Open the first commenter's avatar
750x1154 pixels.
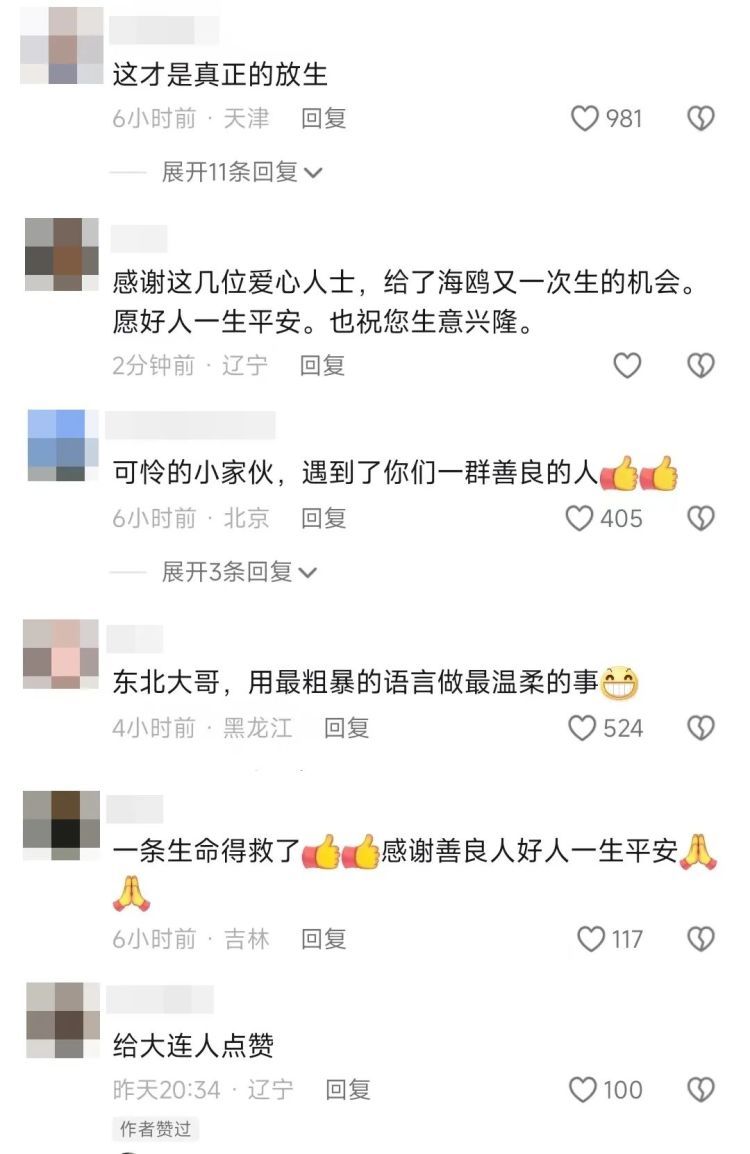pyautogui.click(x=62, y=46)
